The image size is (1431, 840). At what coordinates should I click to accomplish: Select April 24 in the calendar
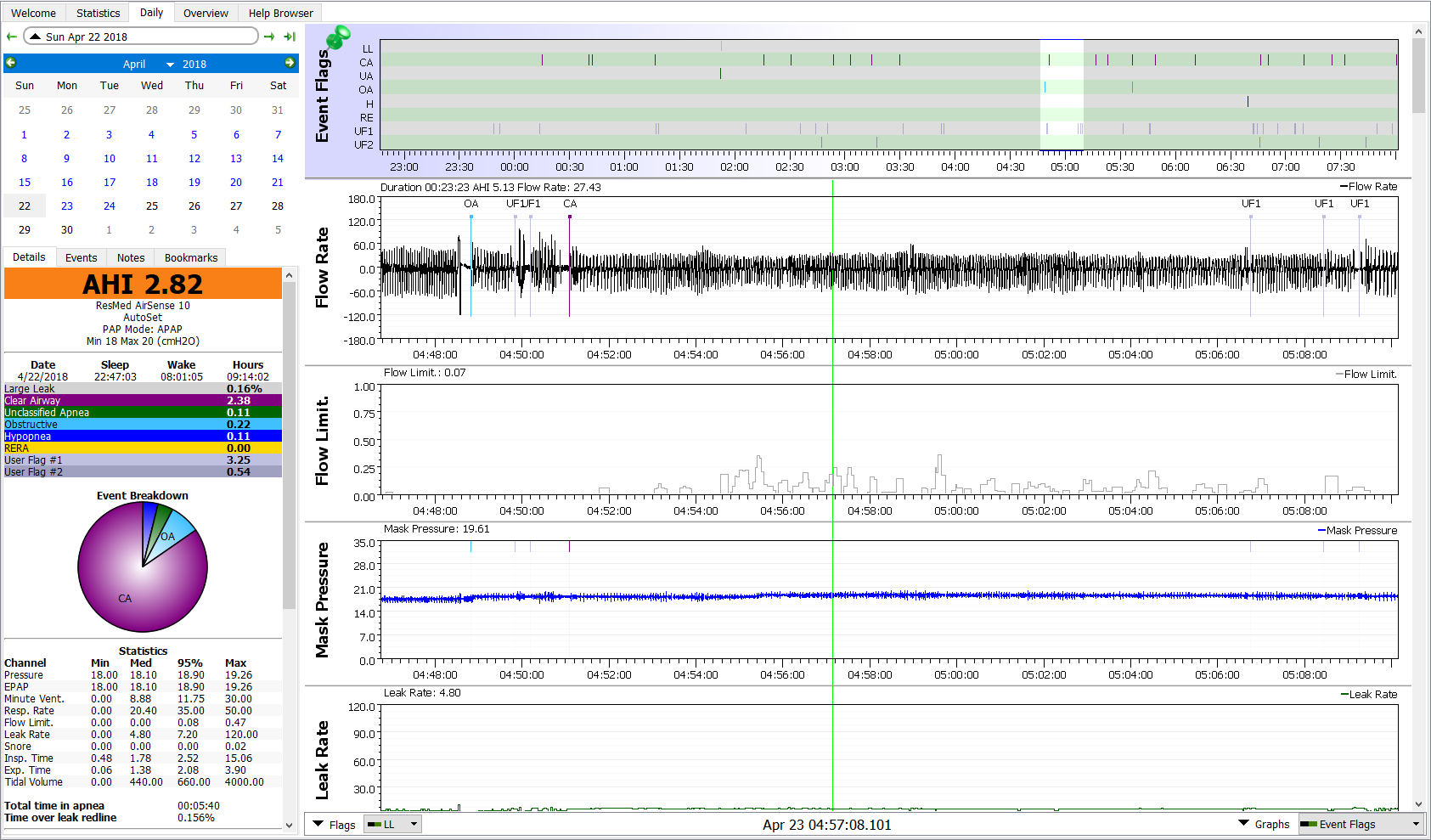[110, 206]
